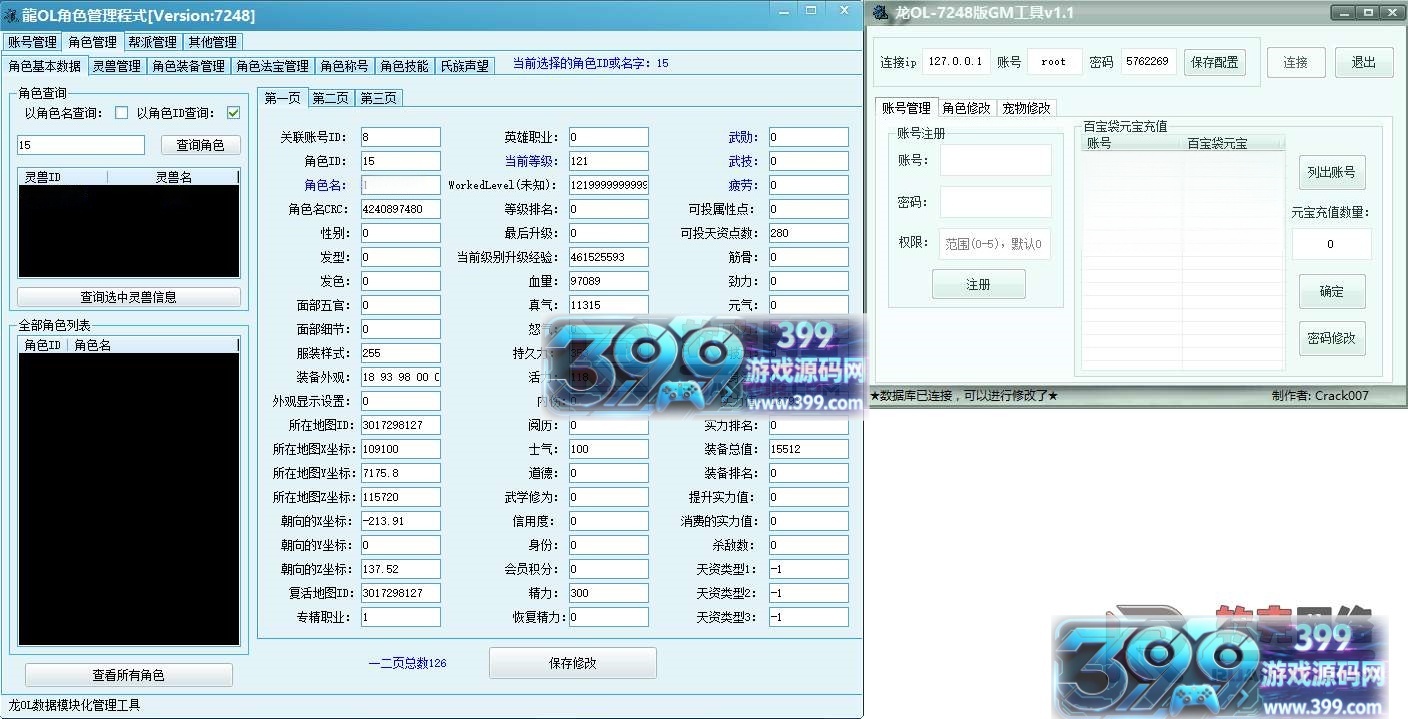Click the 注册 button in account registration
This screenshot has width=1408, height=719.
[x=978, y=284]
